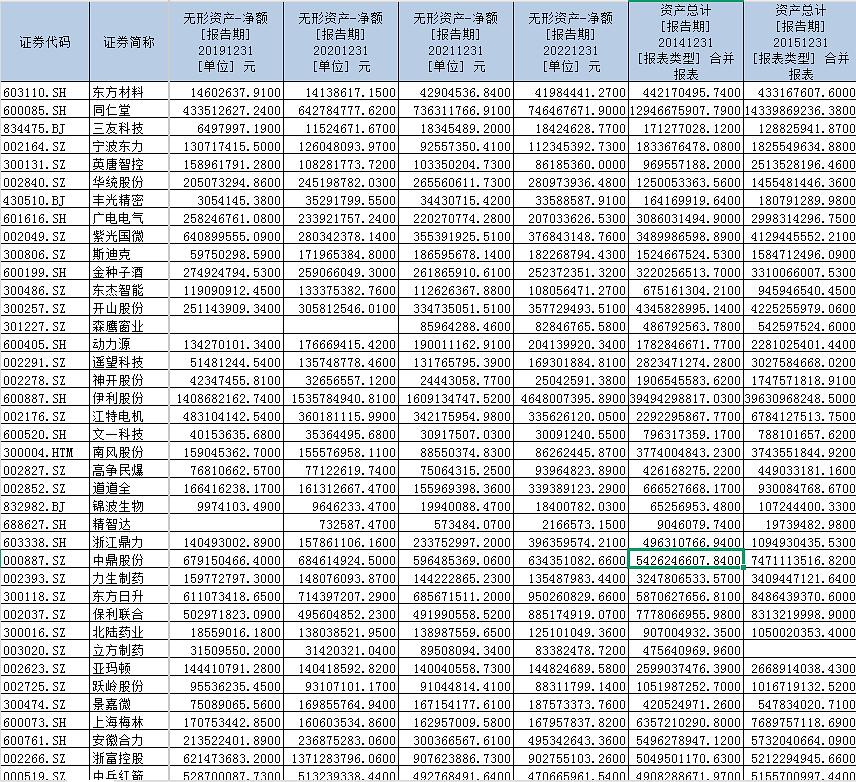Screen dimensions: 856x782
Task: Select cell with code 000887.SZ
Action: (x=45, y=560)
